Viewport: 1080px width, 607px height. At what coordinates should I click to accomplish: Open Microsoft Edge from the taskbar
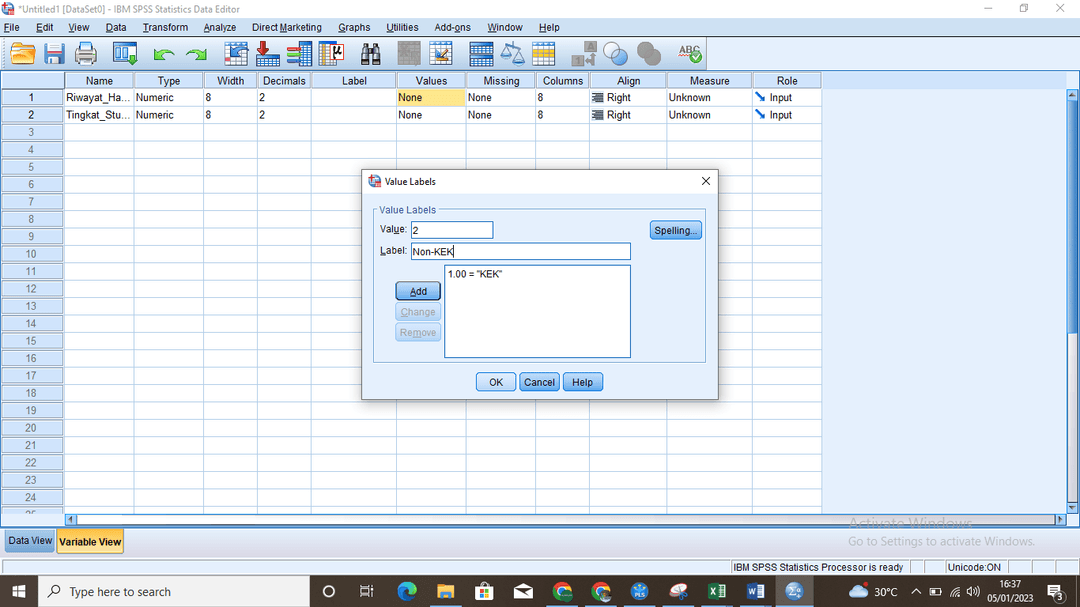pyautogui.click(x=407, y=591)
